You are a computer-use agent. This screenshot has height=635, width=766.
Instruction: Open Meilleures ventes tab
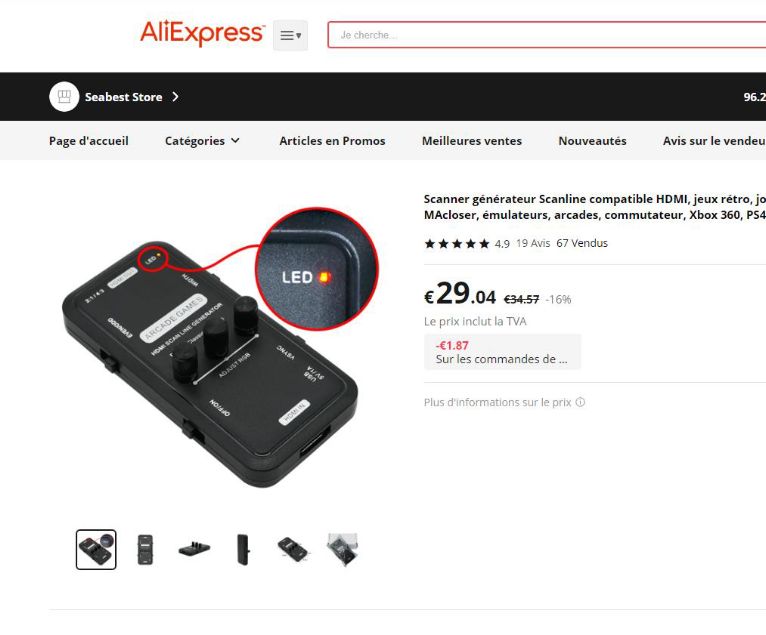(x=472, y=141)
